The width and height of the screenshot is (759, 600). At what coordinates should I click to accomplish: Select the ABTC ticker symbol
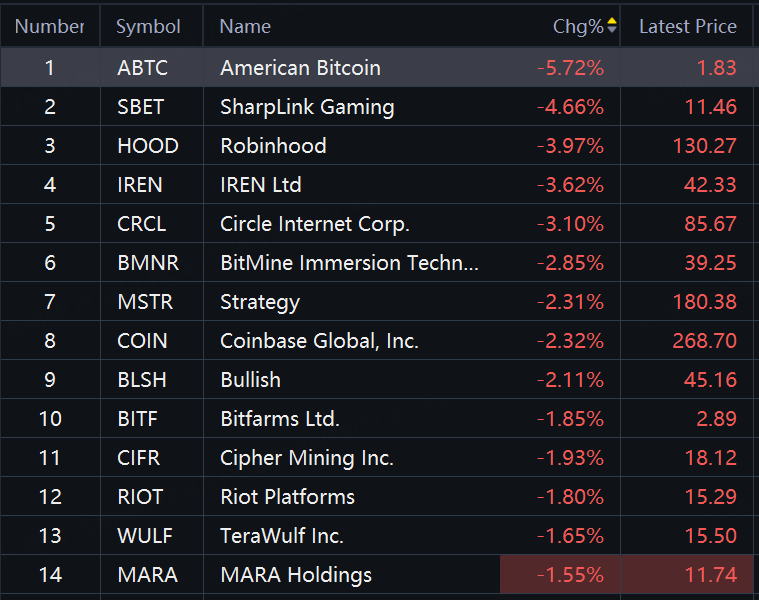point(143,68)
